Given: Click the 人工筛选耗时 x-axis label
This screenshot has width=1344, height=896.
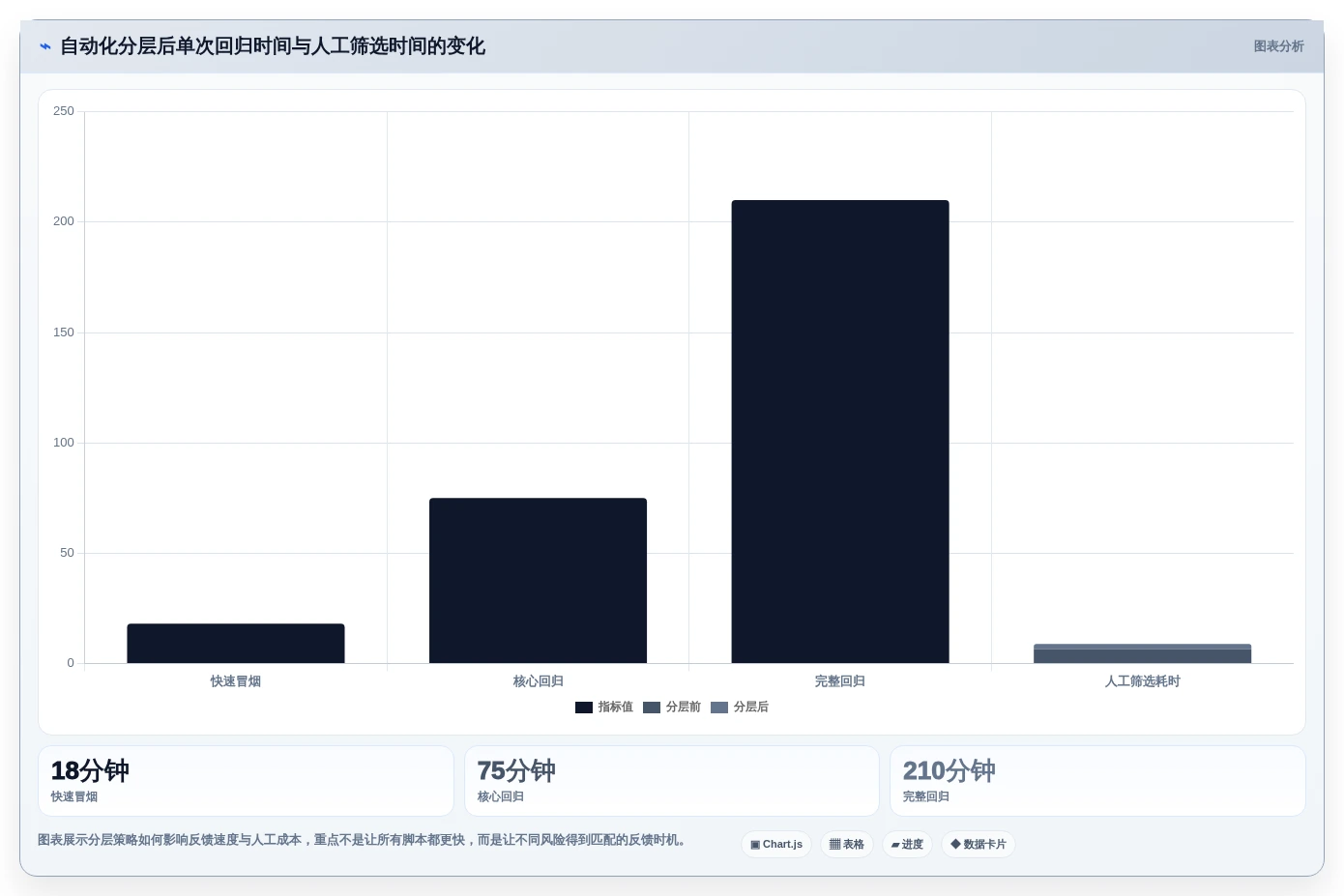Looking at the screenshot, I should coord(1142,681).
